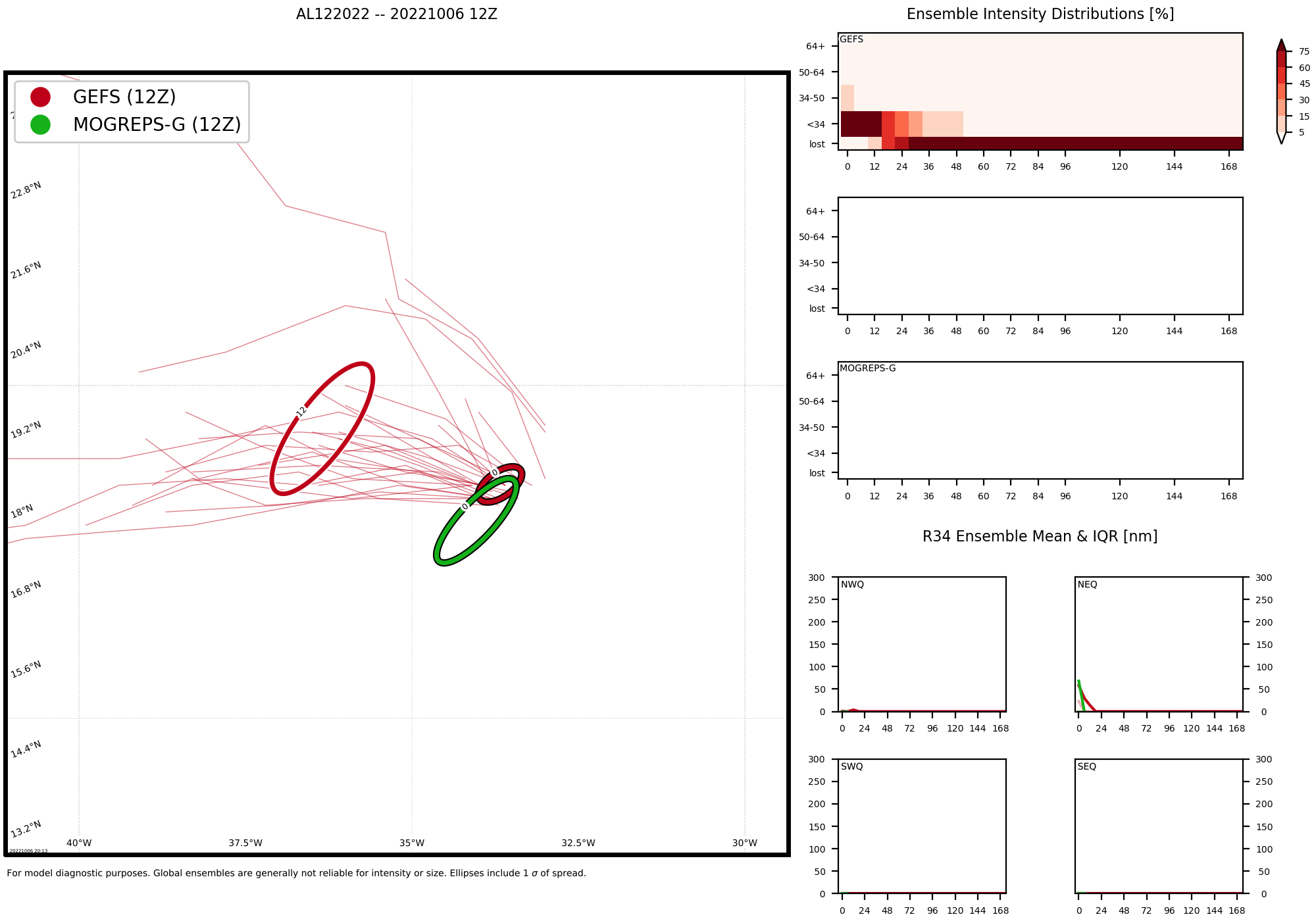
Task: Click the dark GEFS lost bar at hour 120
Action: coord(1119,143)
